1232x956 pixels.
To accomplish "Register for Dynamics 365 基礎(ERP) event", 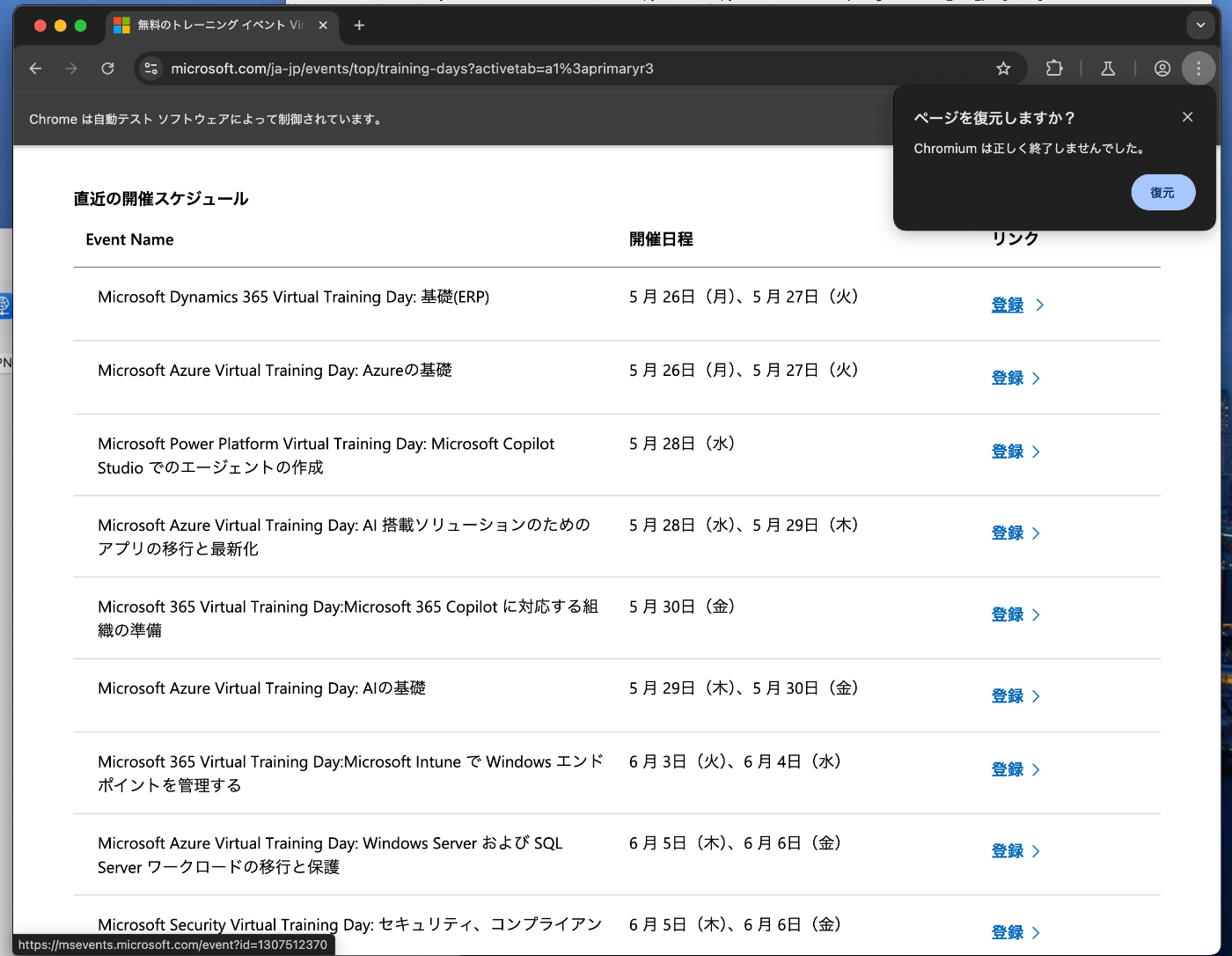I will pos(1008,305).
